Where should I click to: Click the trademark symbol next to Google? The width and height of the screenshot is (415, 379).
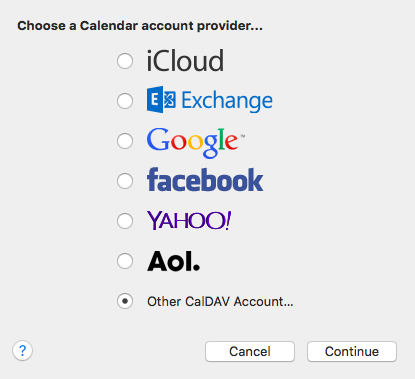pyautogui.click(x=243, y=136)
